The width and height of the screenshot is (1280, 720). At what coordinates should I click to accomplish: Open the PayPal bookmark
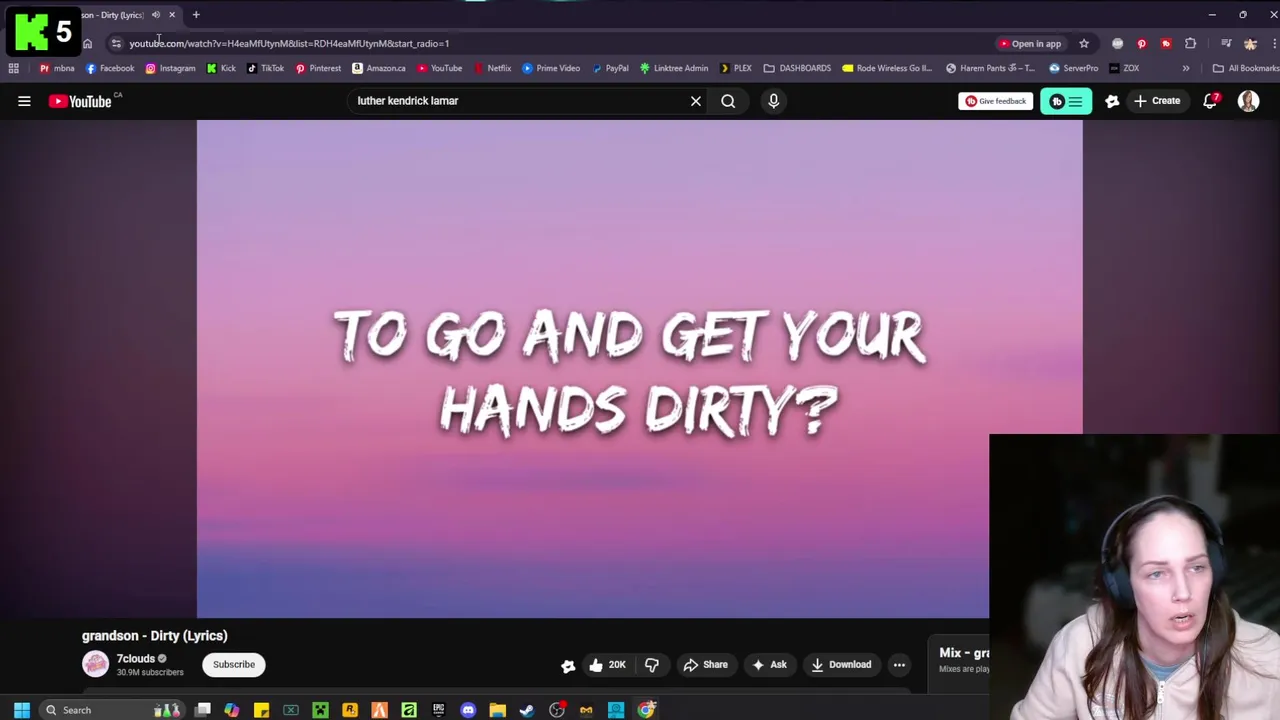[x=610, y=68]
